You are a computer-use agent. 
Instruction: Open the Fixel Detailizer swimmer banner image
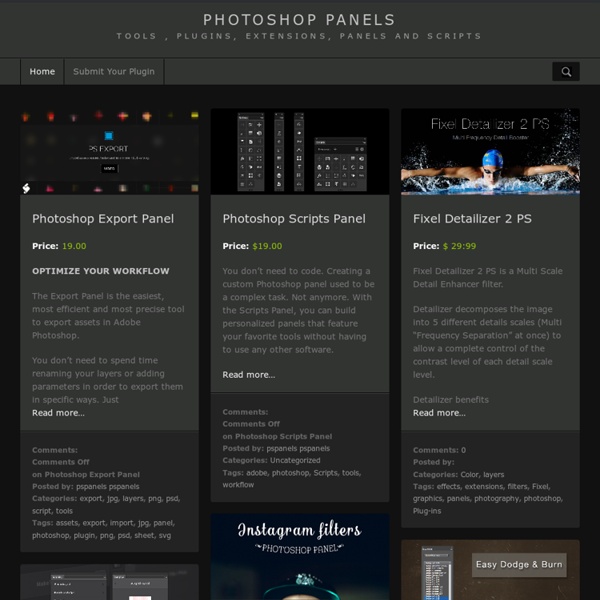pyautogui.click(x=490, y=152)
